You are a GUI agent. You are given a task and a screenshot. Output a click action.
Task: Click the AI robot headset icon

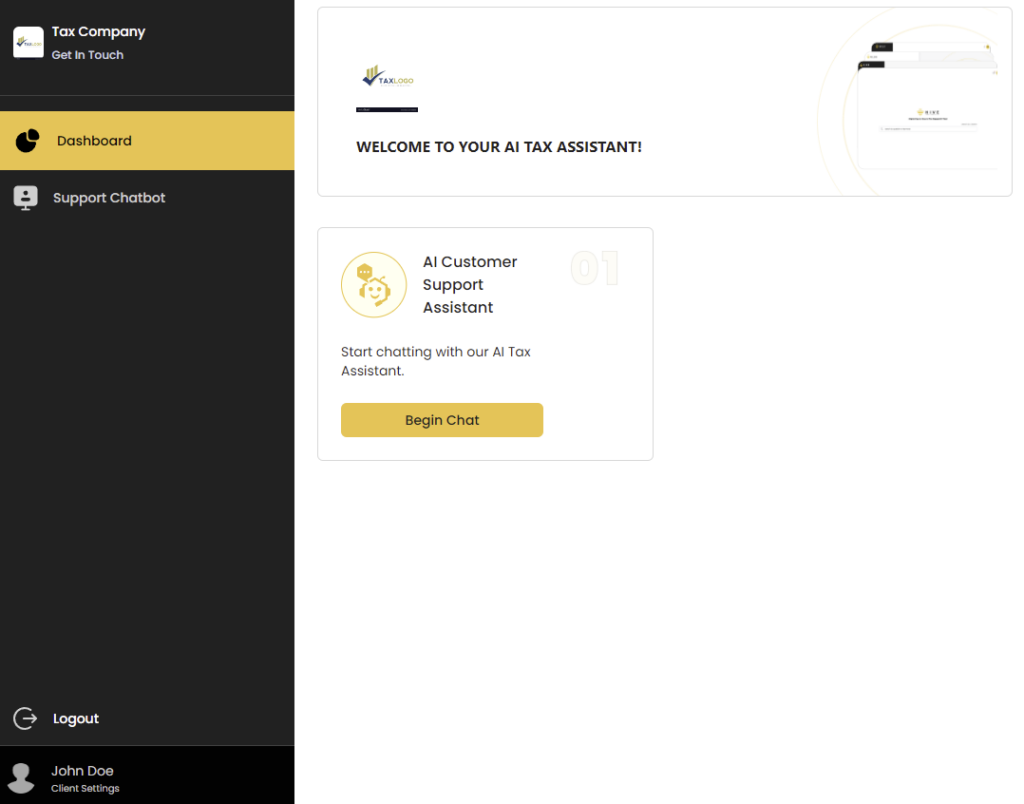tap(373, 285)
